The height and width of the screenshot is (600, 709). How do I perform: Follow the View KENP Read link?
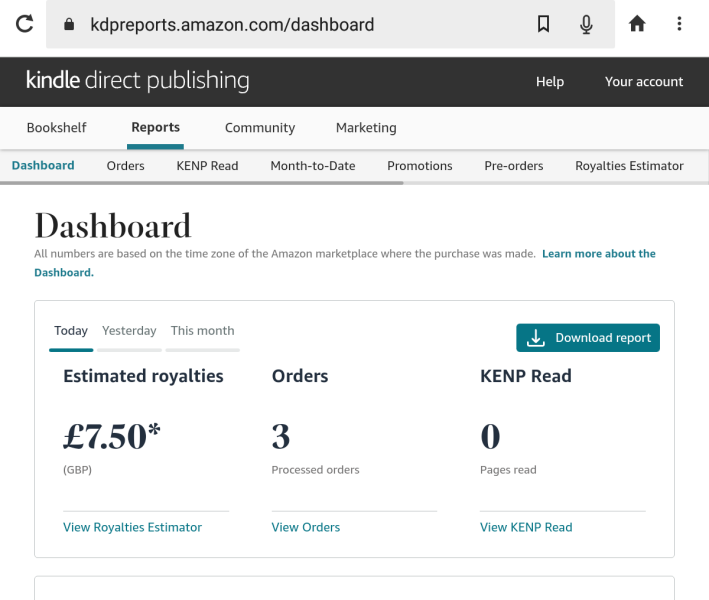(x=526, y=527)
